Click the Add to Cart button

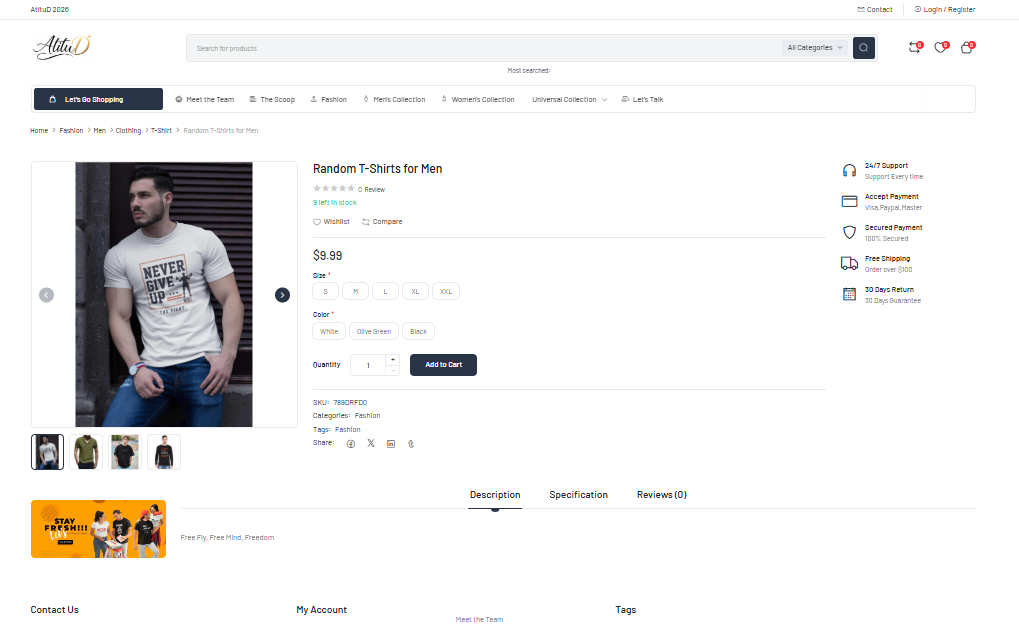point(443,365)
